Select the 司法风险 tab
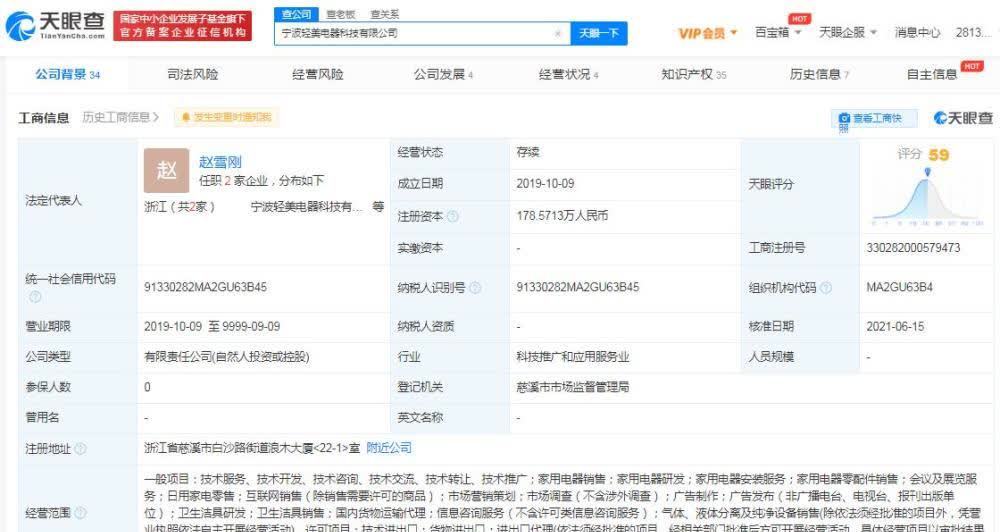Screen dimensions: 1000x532 pyautogui.click(x=193, y=75)
